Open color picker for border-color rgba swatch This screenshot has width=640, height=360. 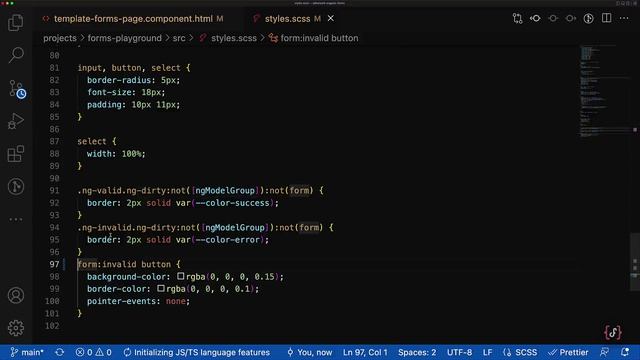(161, 289)
